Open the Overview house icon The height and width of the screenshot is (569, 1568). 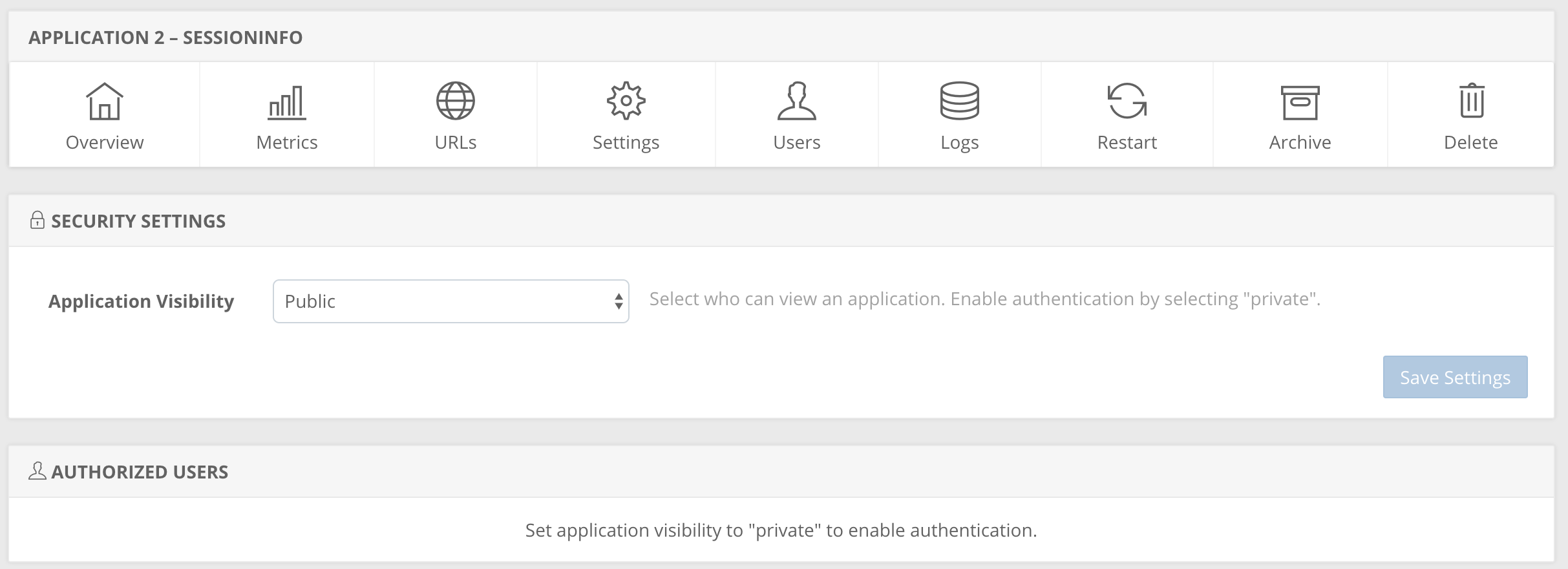[x=105, y=102]
